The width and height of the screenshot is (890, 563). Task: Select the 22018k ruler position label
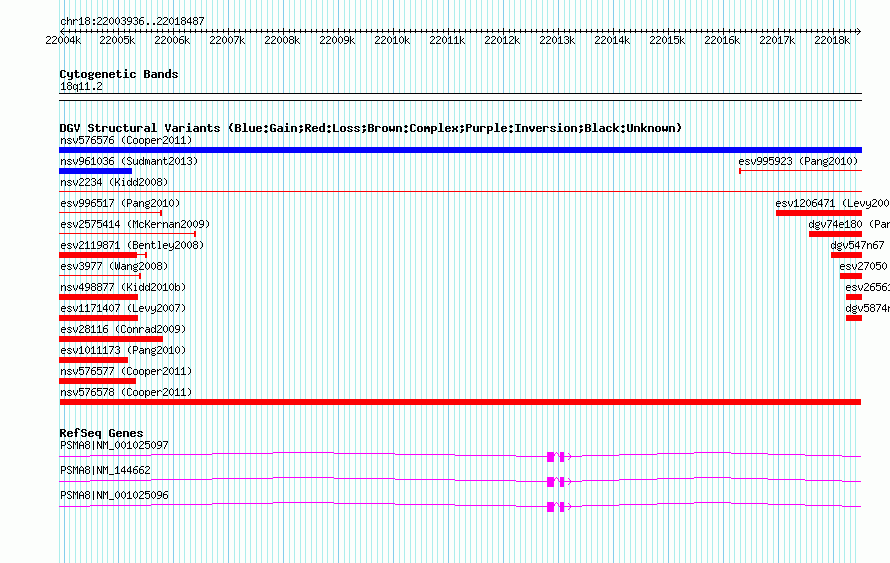[x=832, y=40]
